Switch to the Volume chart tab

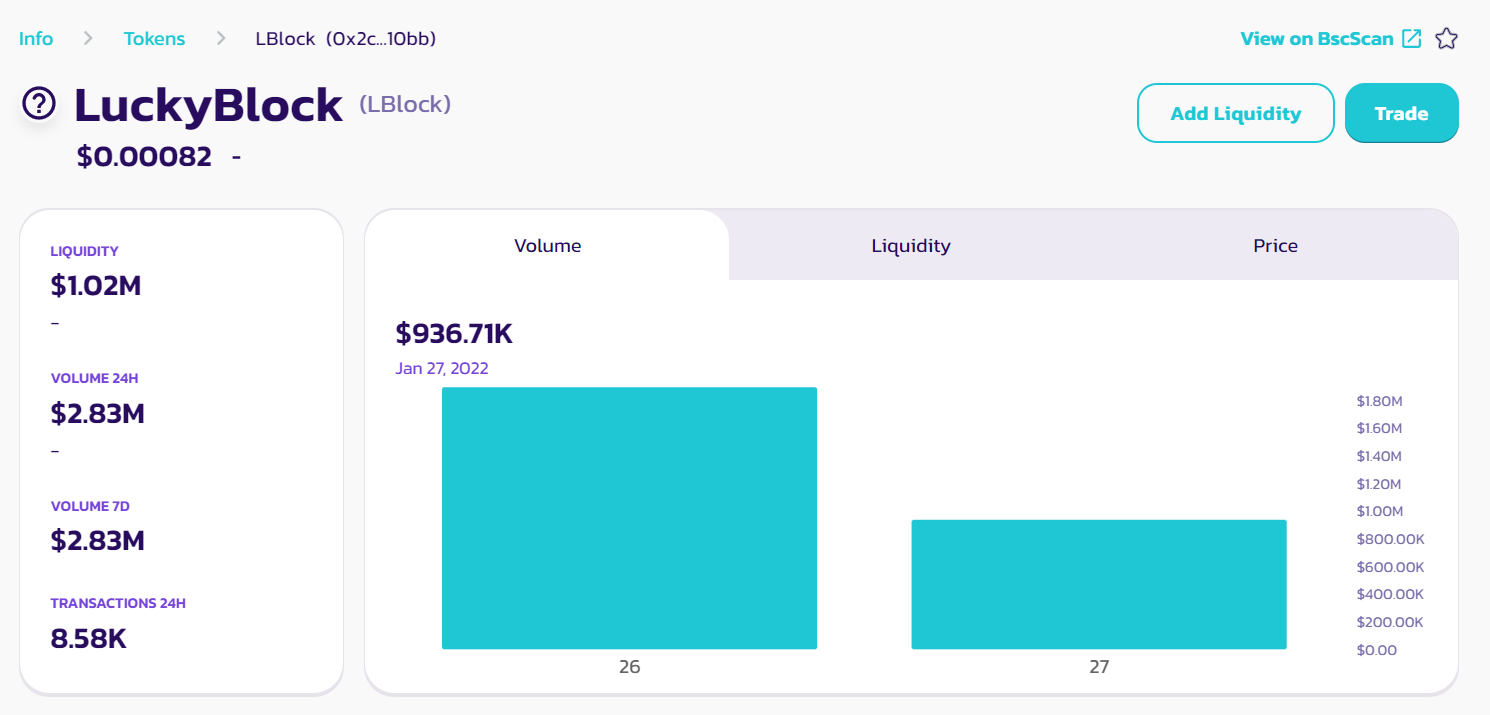[547, 245]
